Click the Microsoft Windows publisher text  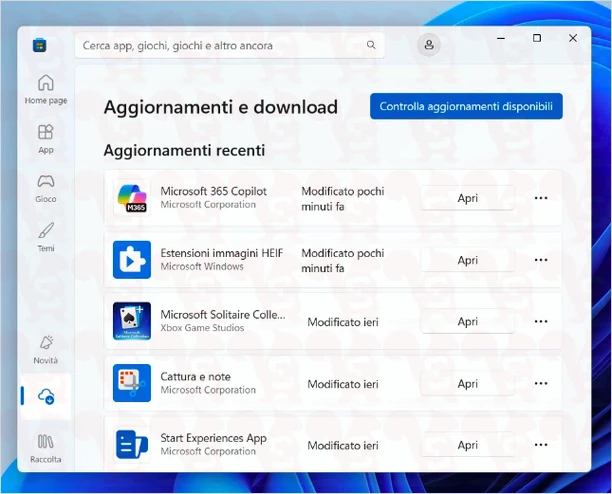[x=202, y=267]
